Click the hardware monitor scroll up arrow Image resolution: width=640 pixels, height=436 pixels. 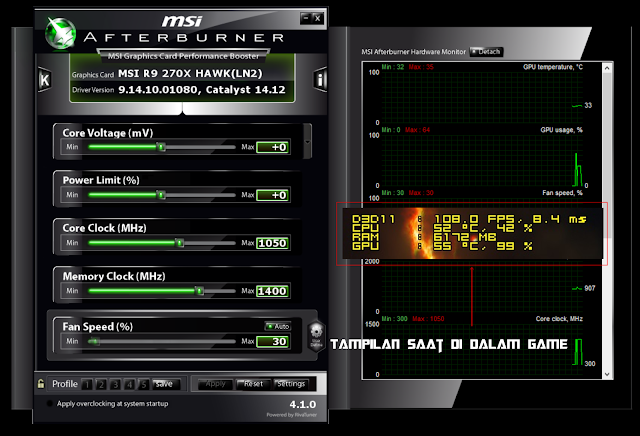tap(607, 68)
